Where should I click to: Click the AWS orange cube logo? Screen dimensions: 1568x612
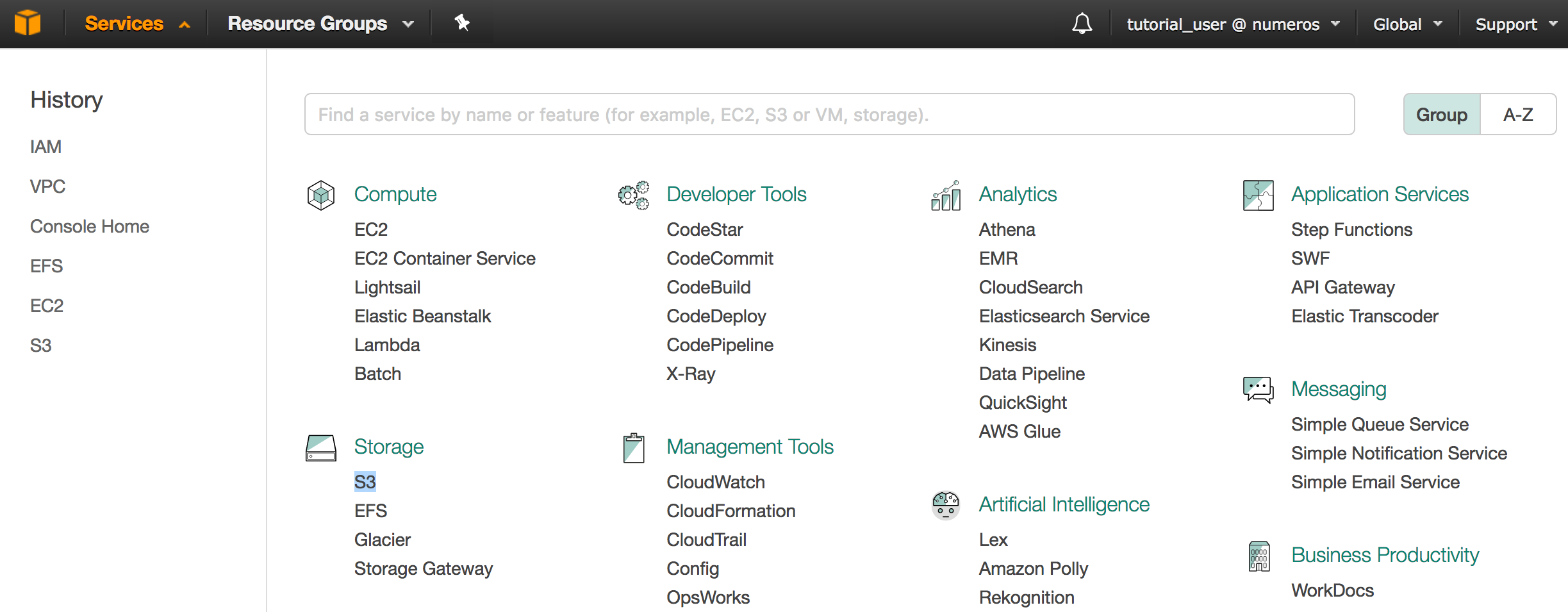click(x=28, y=23)
